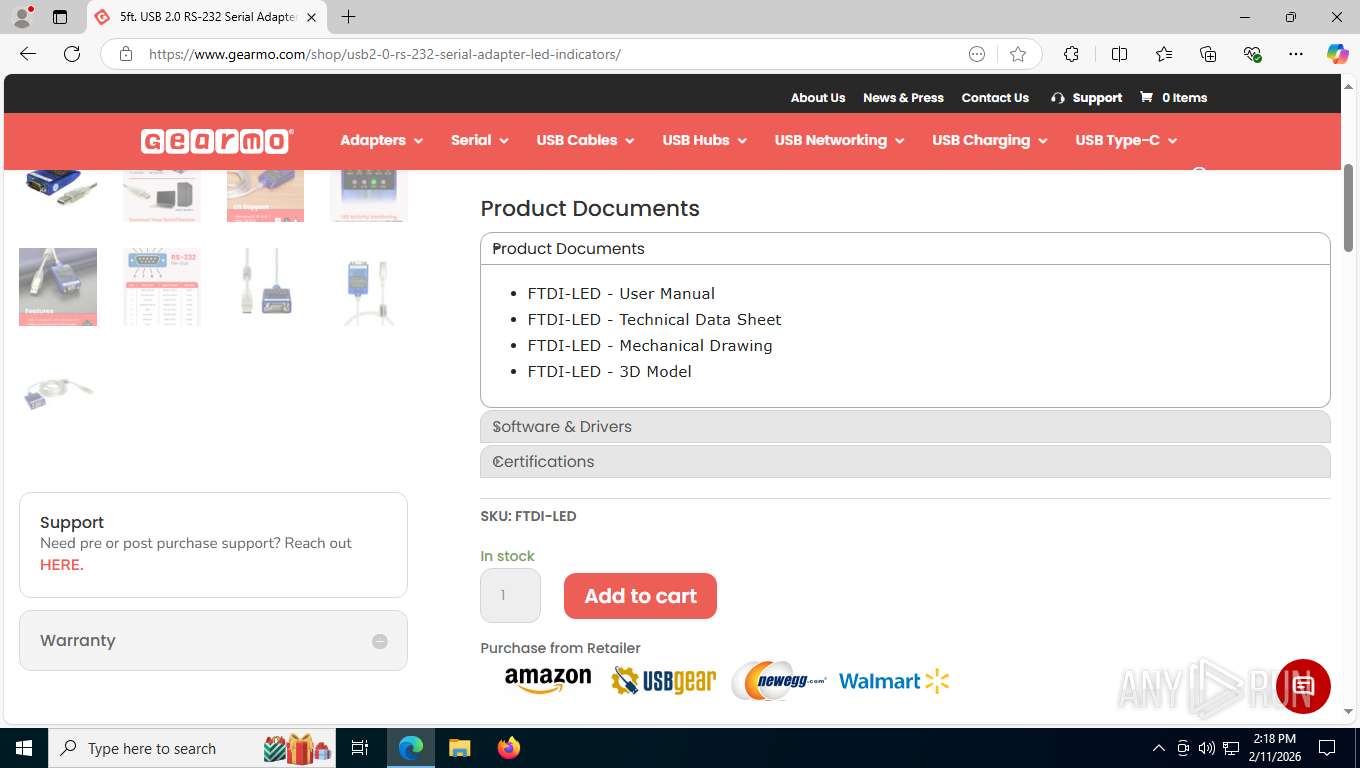Expand the Serial menu

coord(479,141)
